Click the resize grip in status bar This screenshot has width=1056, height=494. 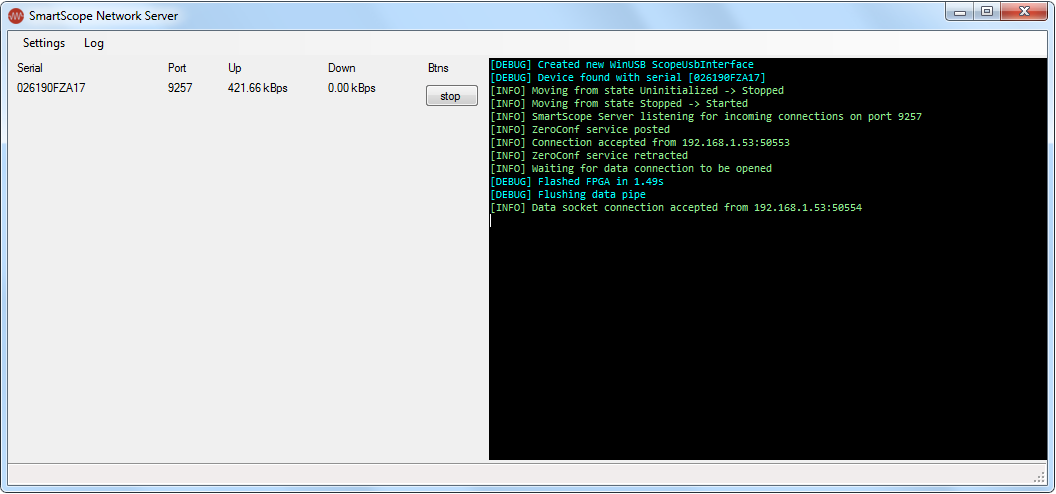(x=1039, y=476)
